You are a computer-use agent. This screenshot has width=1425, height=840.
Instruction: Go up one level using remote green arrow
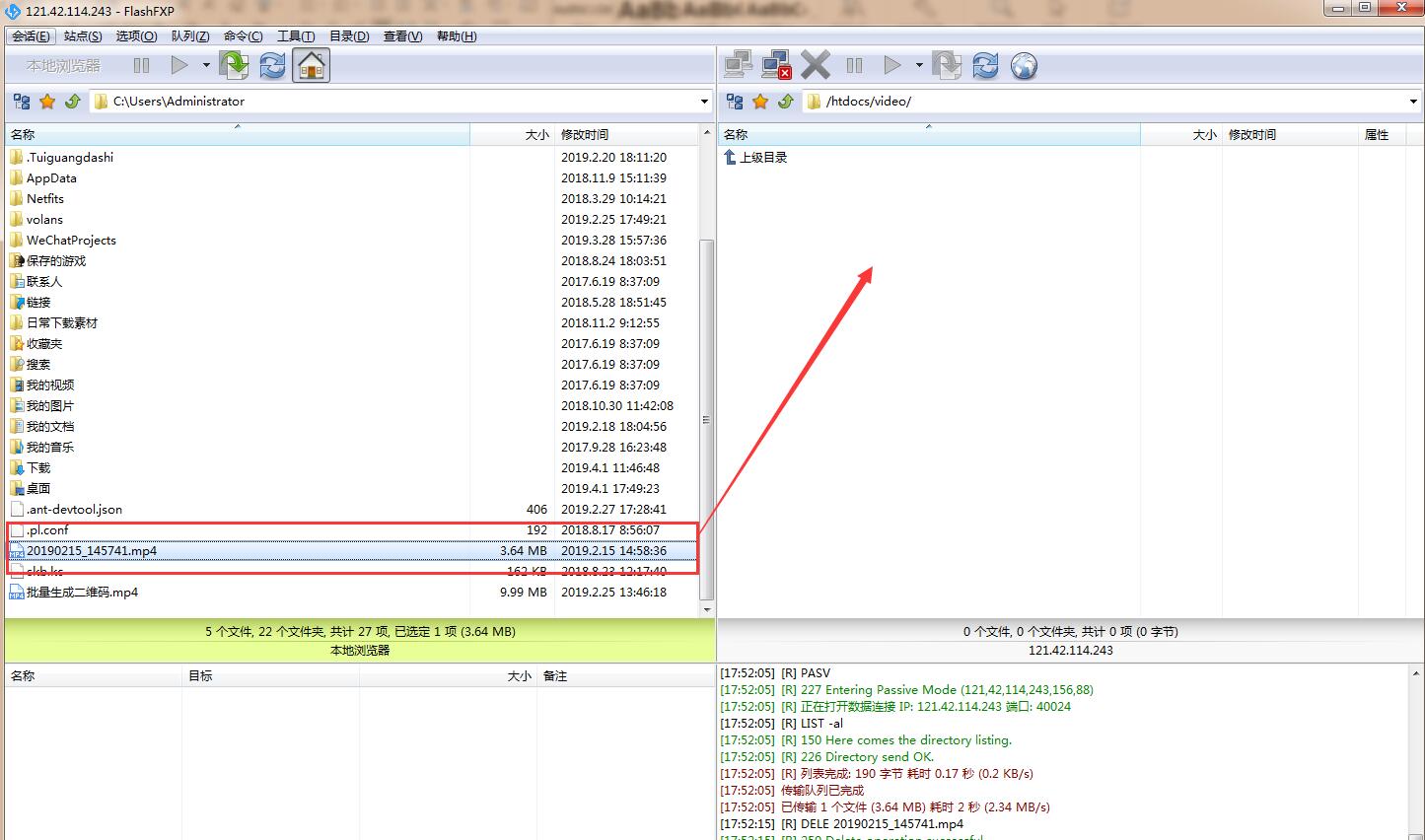click(x=785, y=102)
